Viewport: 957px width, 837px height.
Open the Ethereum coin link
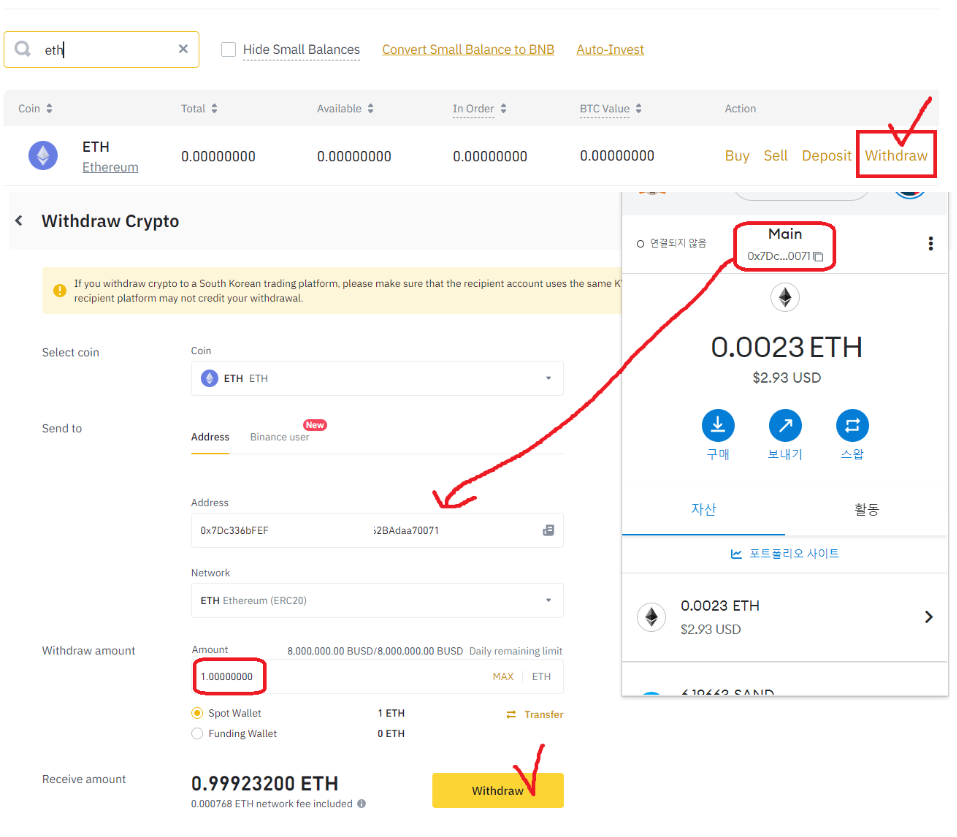110,167
